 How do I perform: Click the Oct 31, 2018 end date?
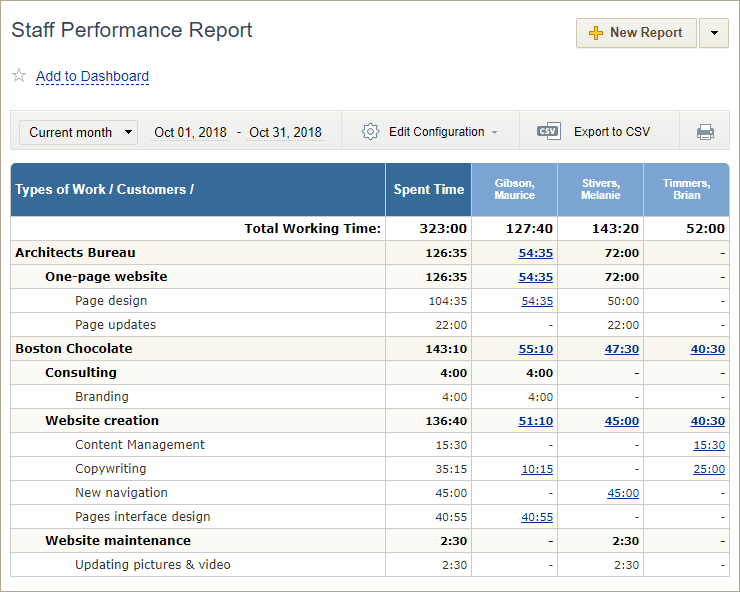pos(285,132)
